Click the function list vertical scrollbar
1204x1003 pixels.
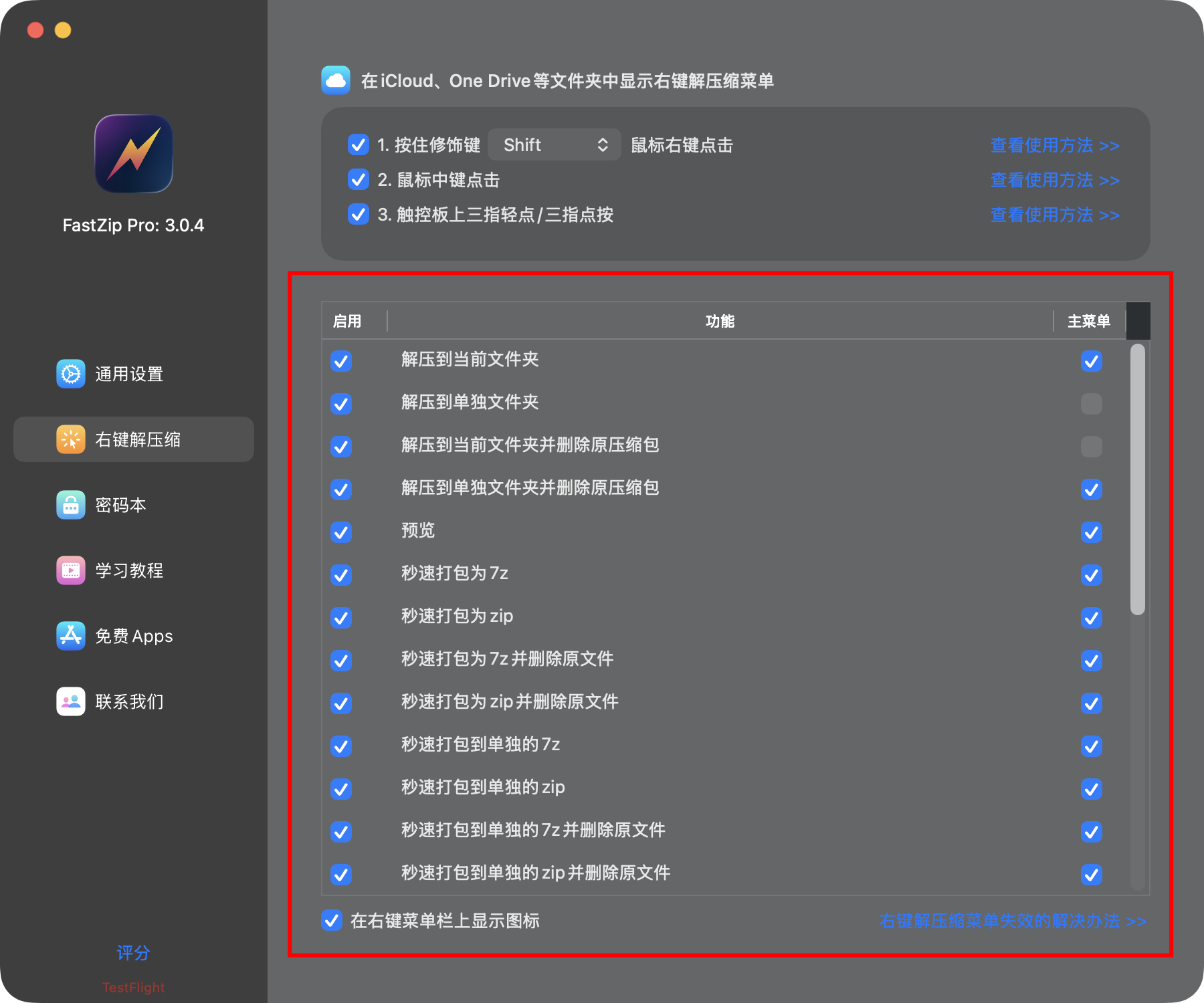pyautogui.click(x=1137, y=479)
